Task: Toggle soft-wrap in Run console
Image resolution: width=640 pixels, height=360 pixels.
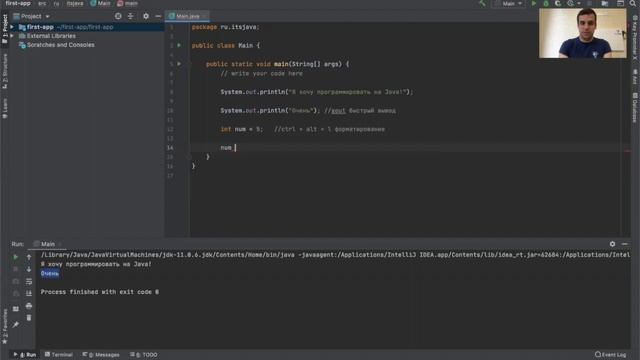Action: (x=29, y=282)
